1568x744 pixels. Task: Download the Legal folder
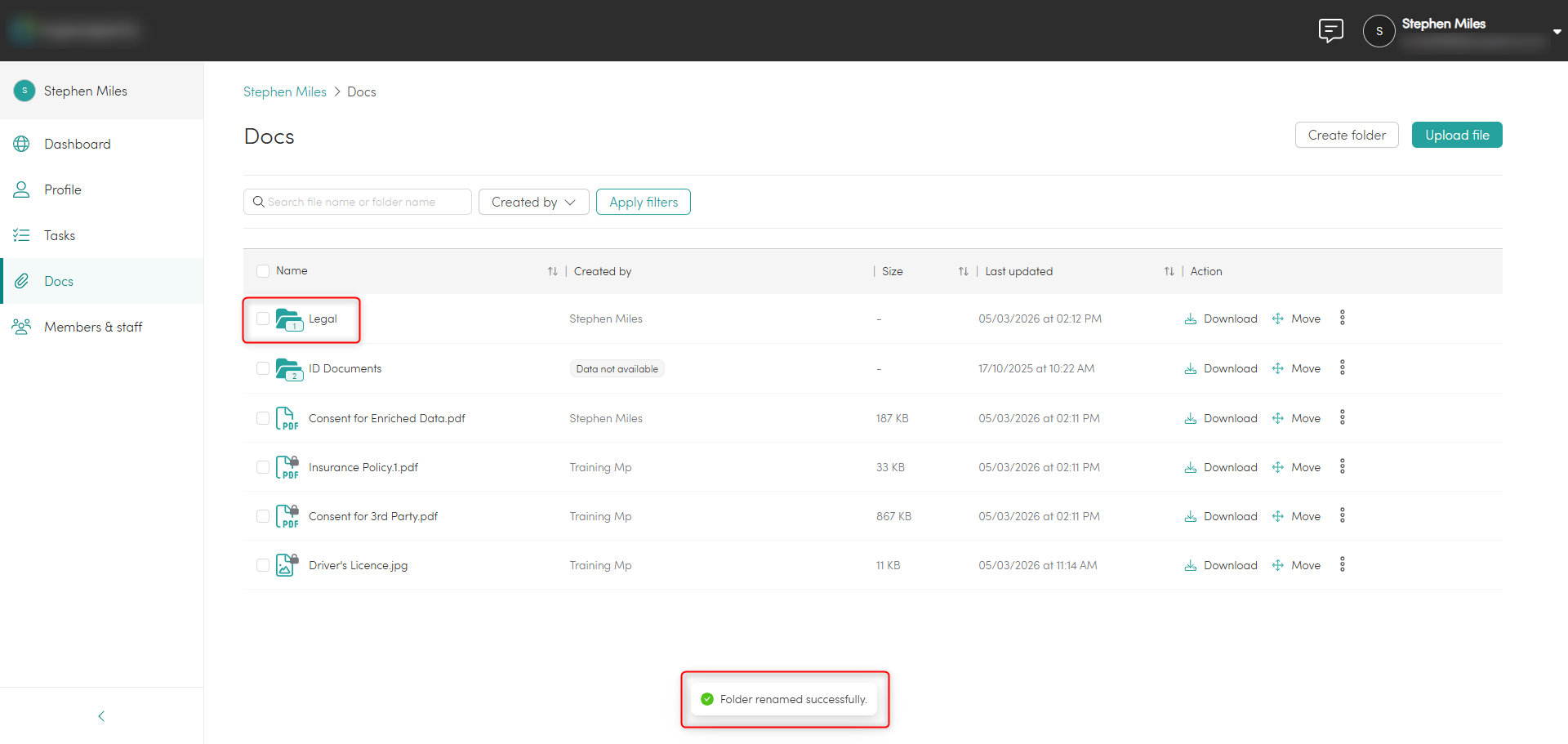(1221, 319)
